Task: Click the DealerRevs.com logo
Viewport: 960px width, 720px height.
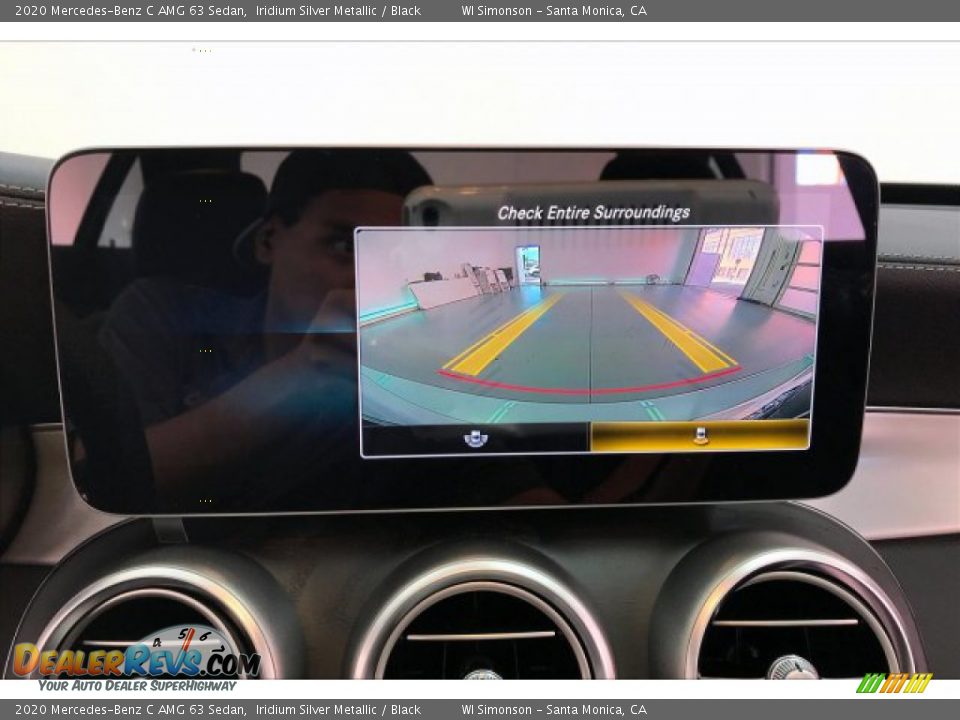Action: pyautogui.click(x=136, y=659)
